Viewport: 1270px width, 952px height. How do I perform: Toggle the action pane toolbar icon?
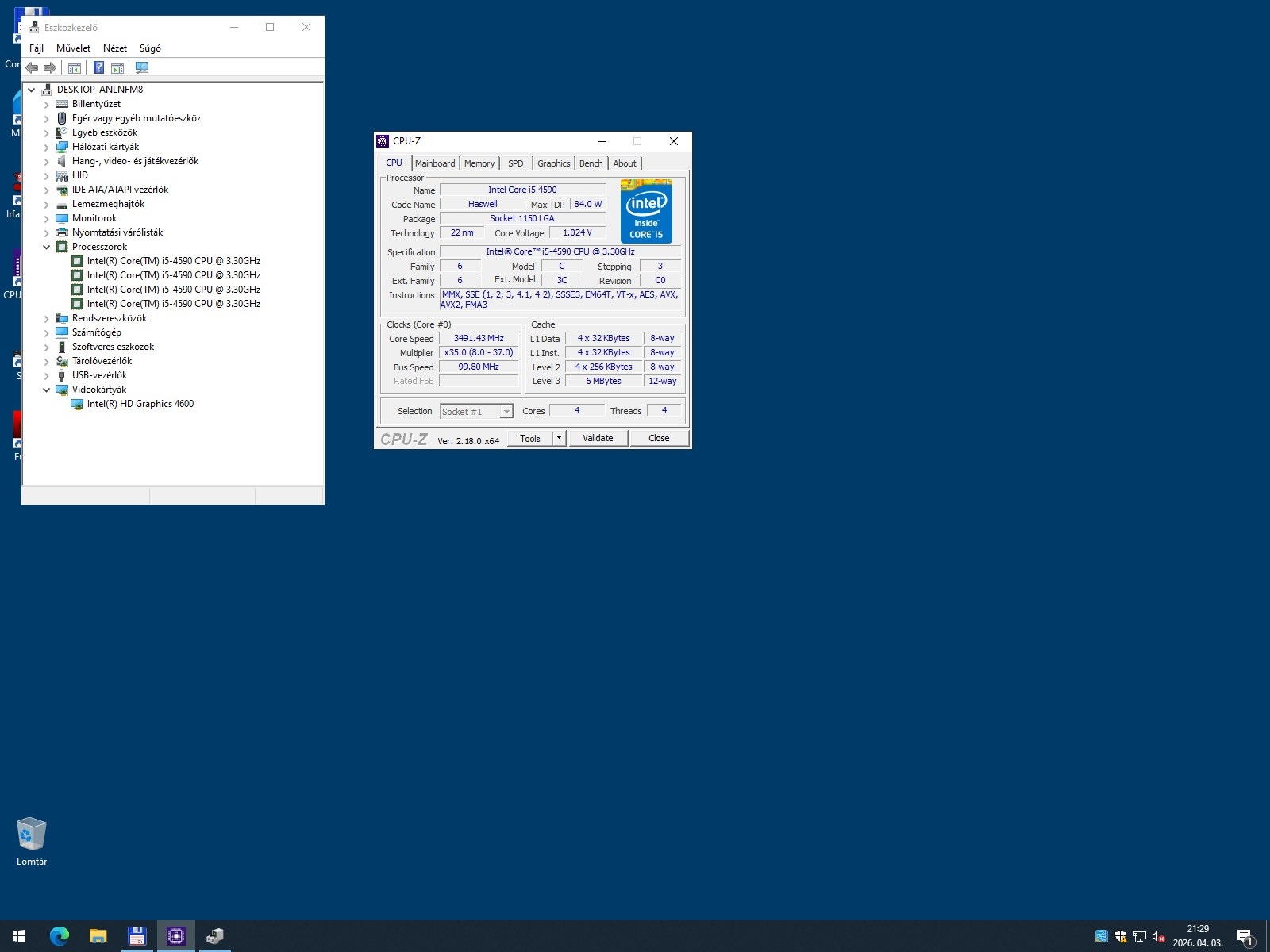117,68
